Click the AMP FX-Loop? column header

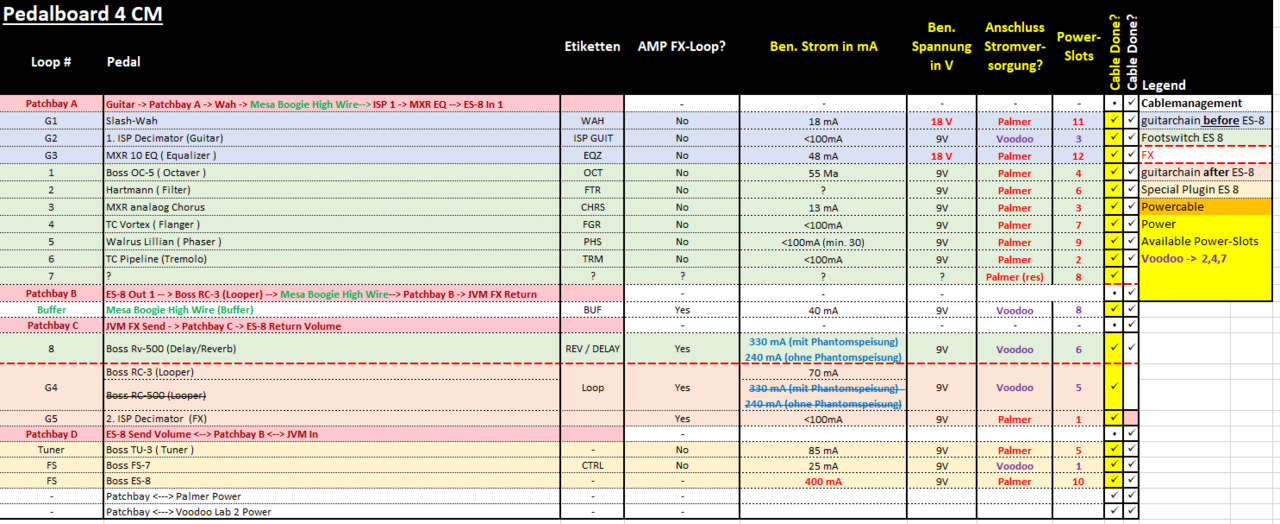tap(682, 46)
